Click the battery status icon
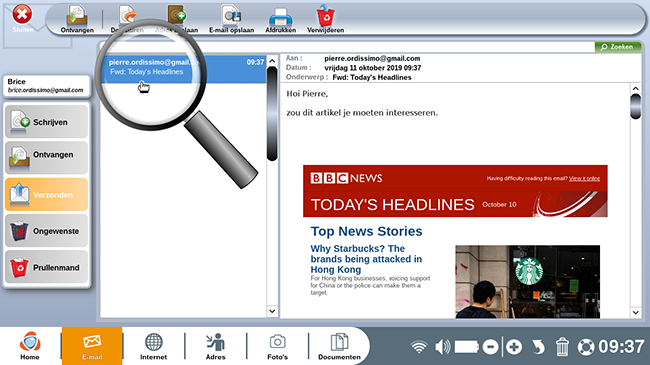 coord(466,347)
